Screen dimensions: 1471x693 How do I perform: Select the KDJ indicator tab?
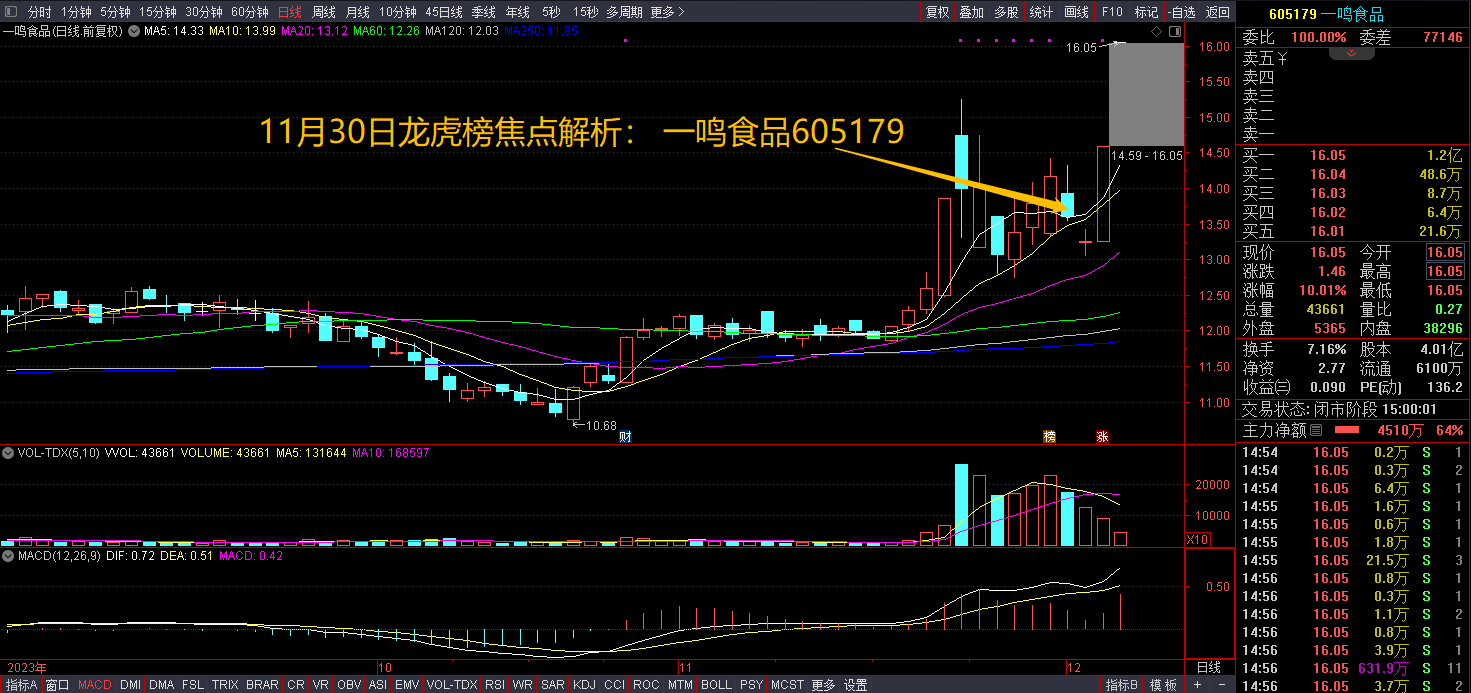584,685
